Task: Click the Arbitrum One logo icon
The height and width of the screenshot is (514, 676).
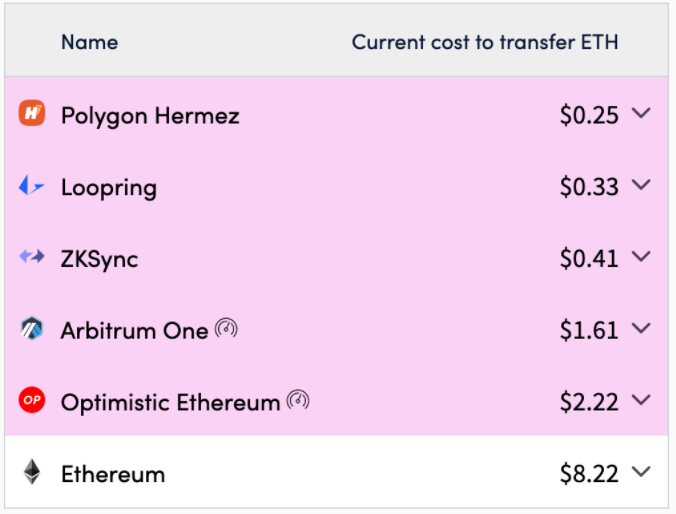Action: coord(31,329)
